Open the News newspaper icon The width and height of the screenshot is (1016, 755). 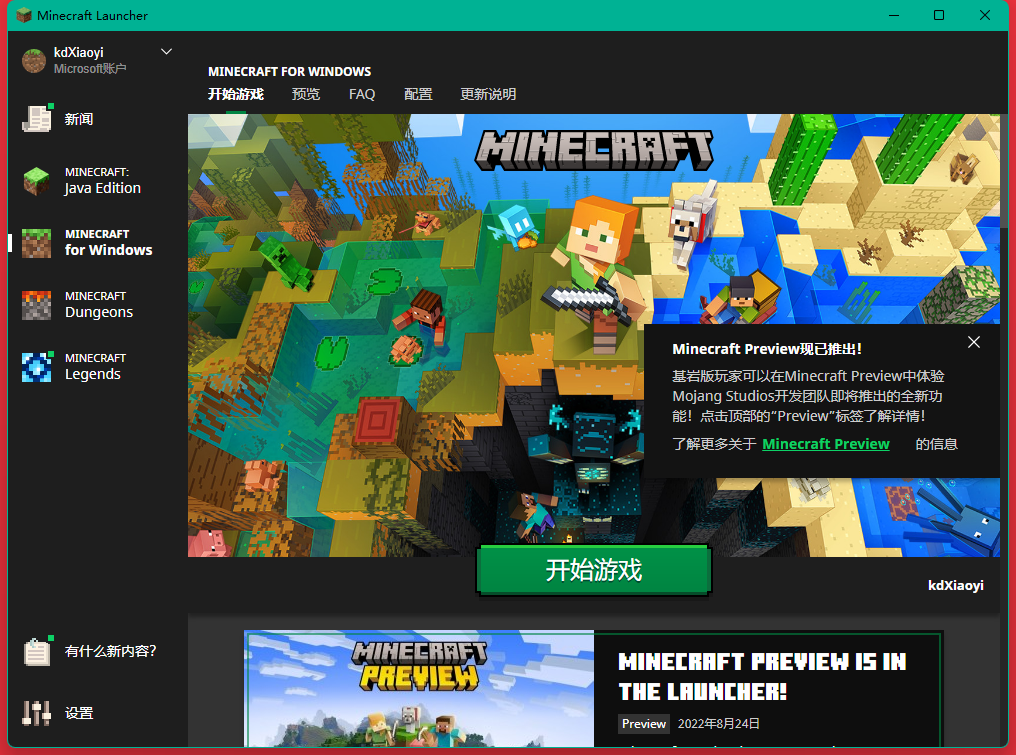(37, 119)
